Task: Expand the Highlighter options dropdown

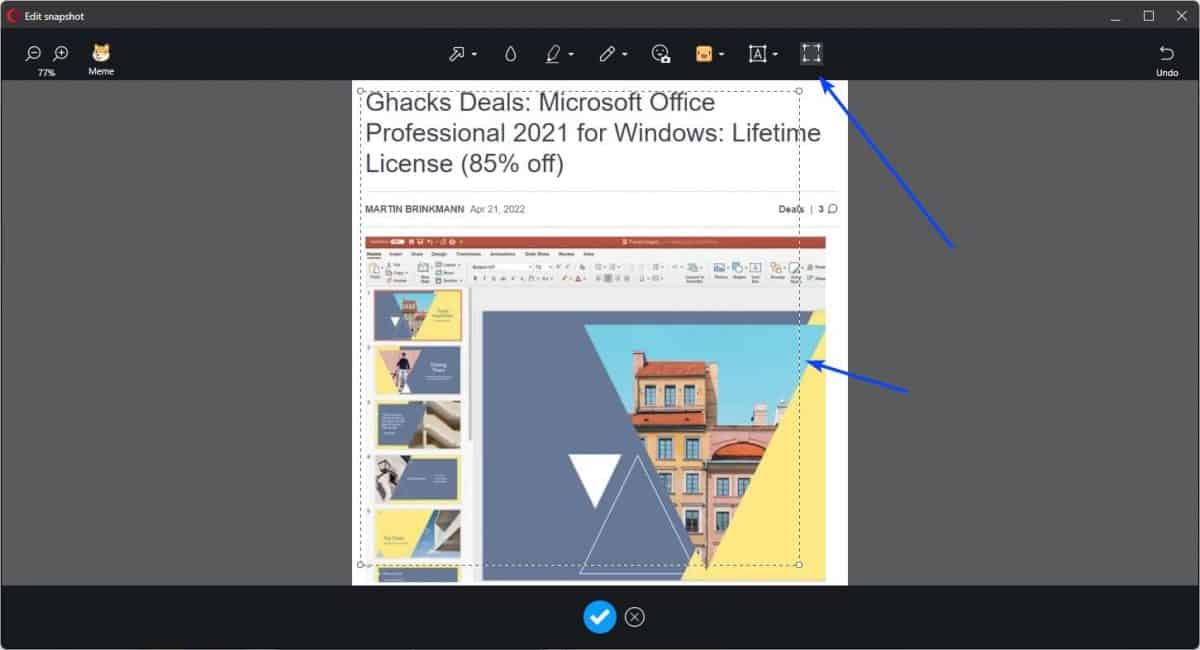Action: pos(571,55)
